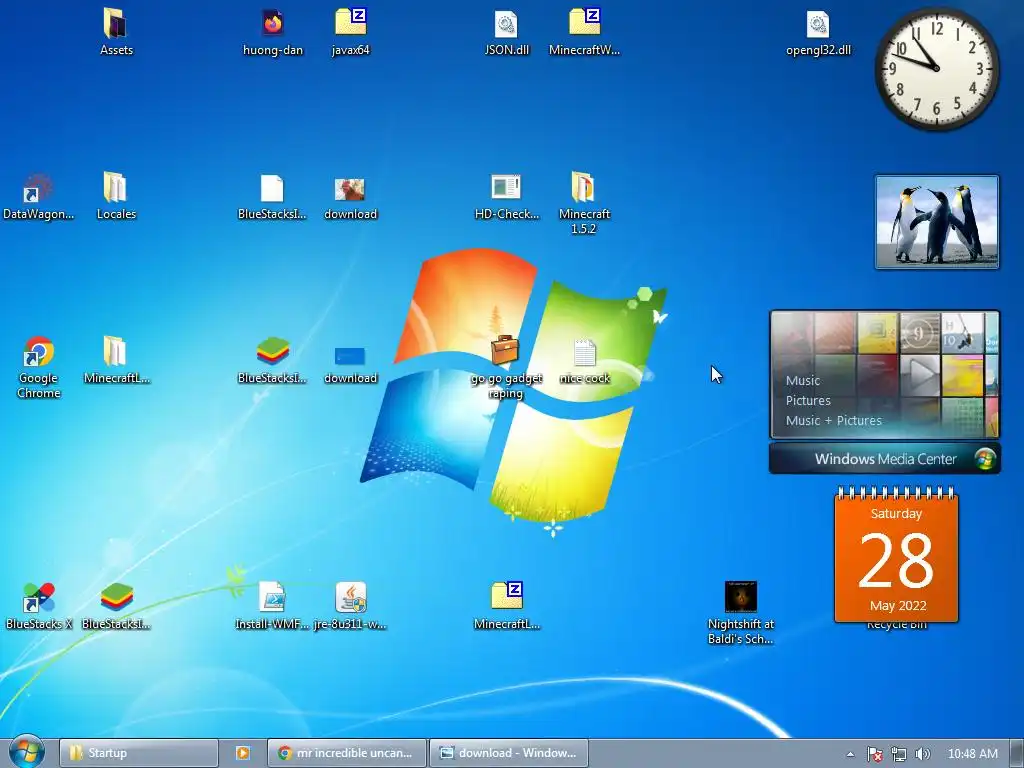Viewport: 1024px width, 768px height.
Task: Open the volume speaker tray icon
Action: [x=922, y=754]
